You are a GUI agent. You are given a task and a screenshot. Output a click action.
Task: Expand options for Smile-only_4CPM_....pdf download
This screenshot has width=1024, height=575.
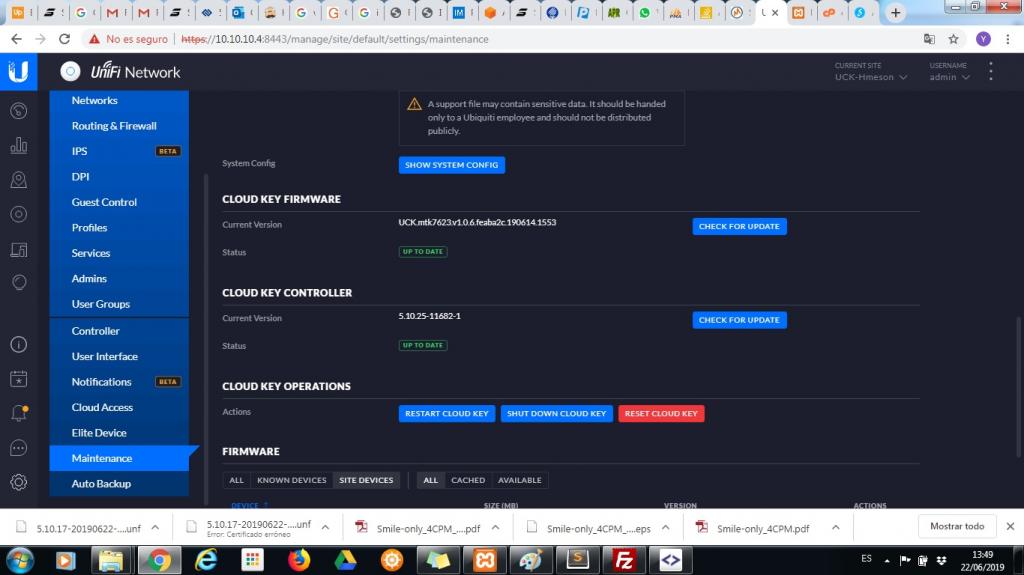coord(495,528)
